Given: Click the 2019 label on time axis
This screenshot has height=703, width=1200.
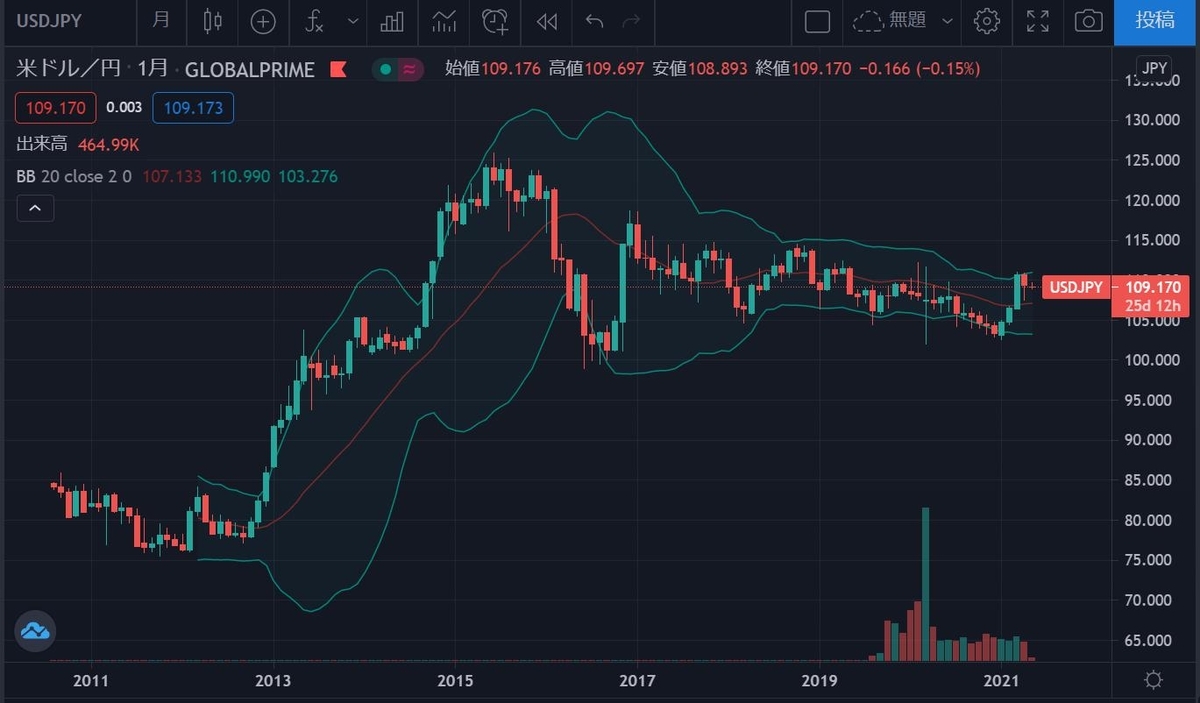Looking at the screenshot, I should [x=819, y=681].
